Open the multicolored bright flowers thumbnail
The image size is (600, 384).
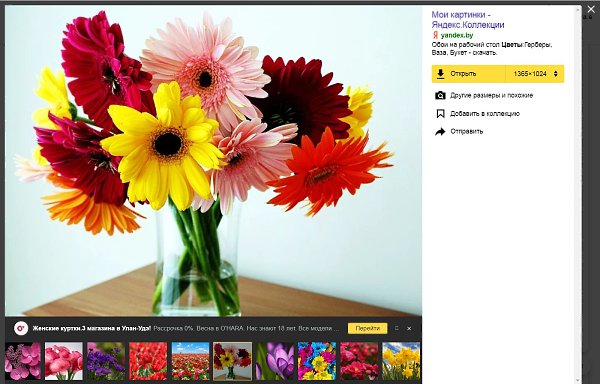click(x=317, y=361)
